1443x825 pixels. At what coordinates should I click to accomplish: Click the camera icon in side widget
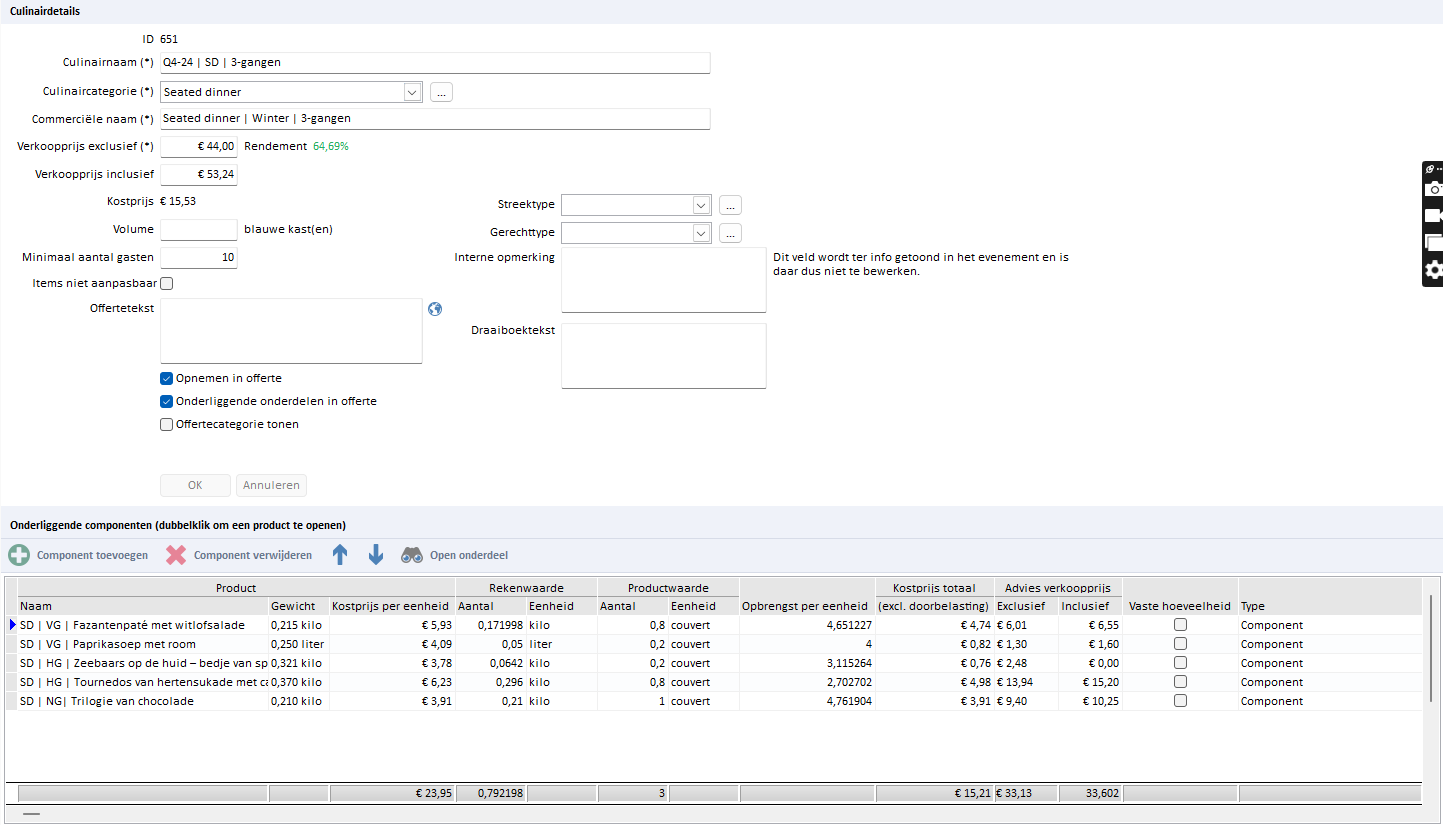(x=1434, y=189)
